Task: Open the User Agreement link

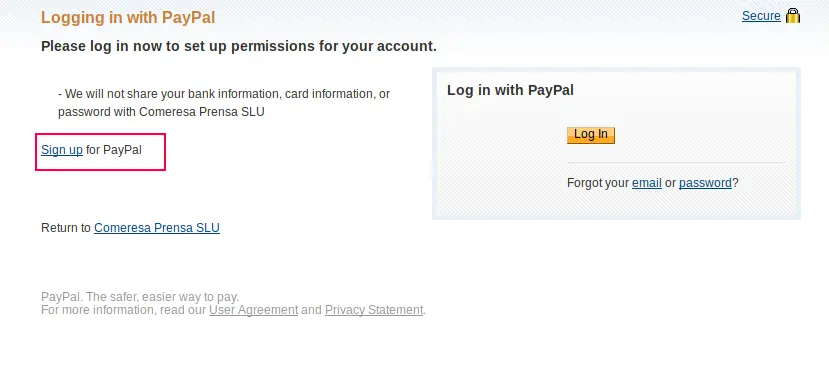Action: pyautogui.click(x=253, y=310)
